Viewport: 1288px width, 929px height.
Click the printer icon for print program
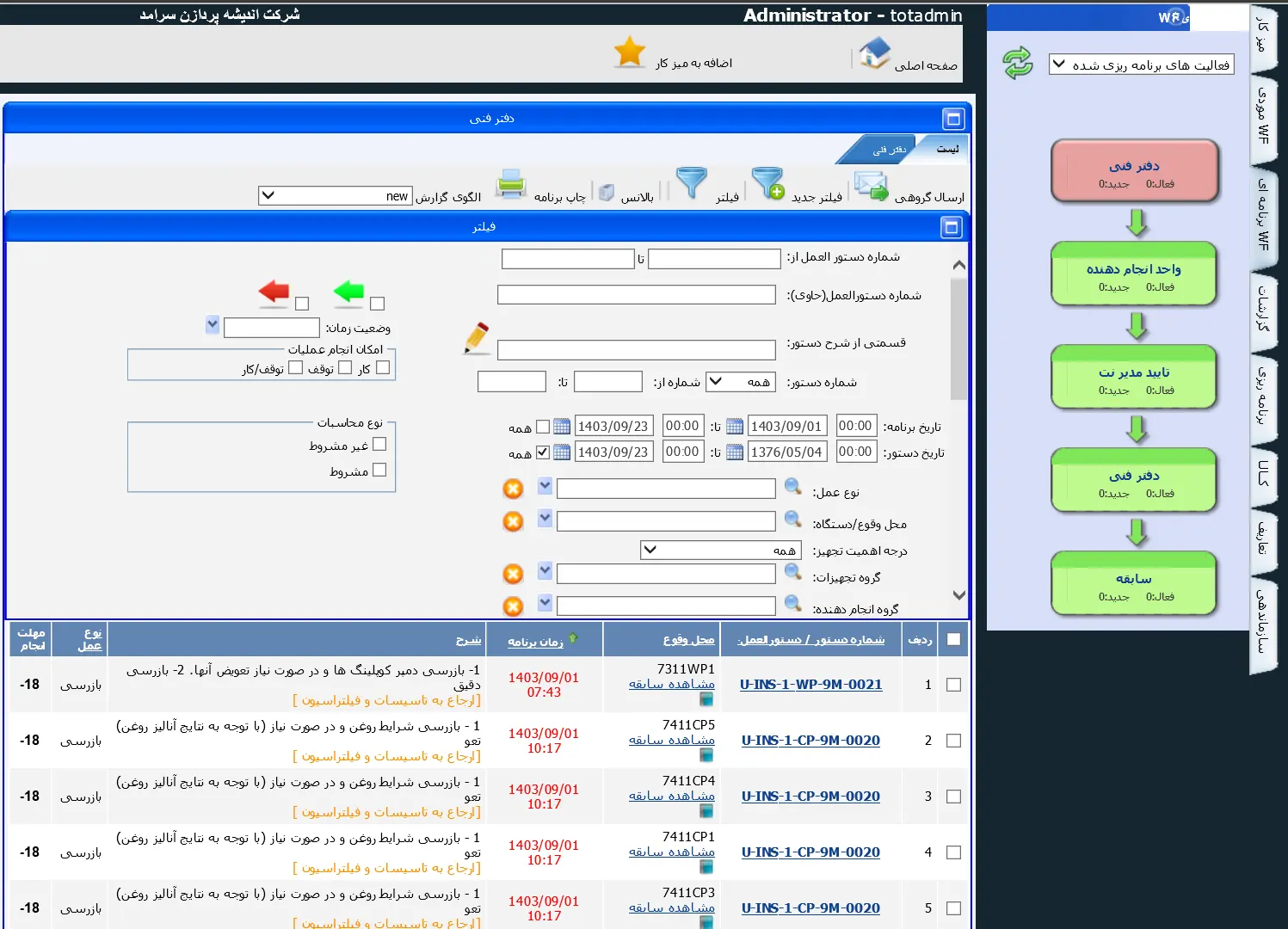pos(510,185)
